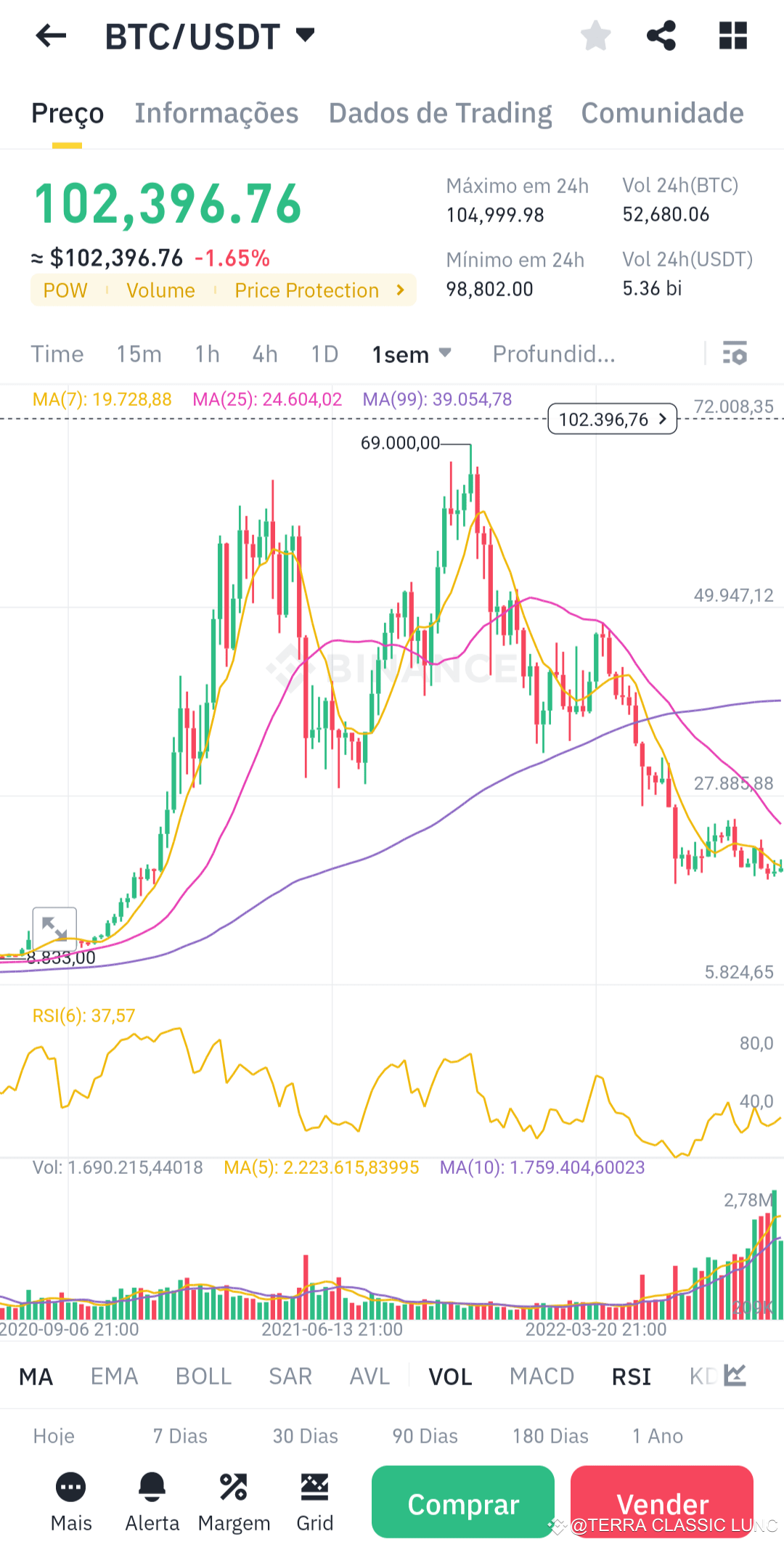Tap the back arrow icon
The image size is (784, 1542).
pyautogui.click(x=51, y=35)
